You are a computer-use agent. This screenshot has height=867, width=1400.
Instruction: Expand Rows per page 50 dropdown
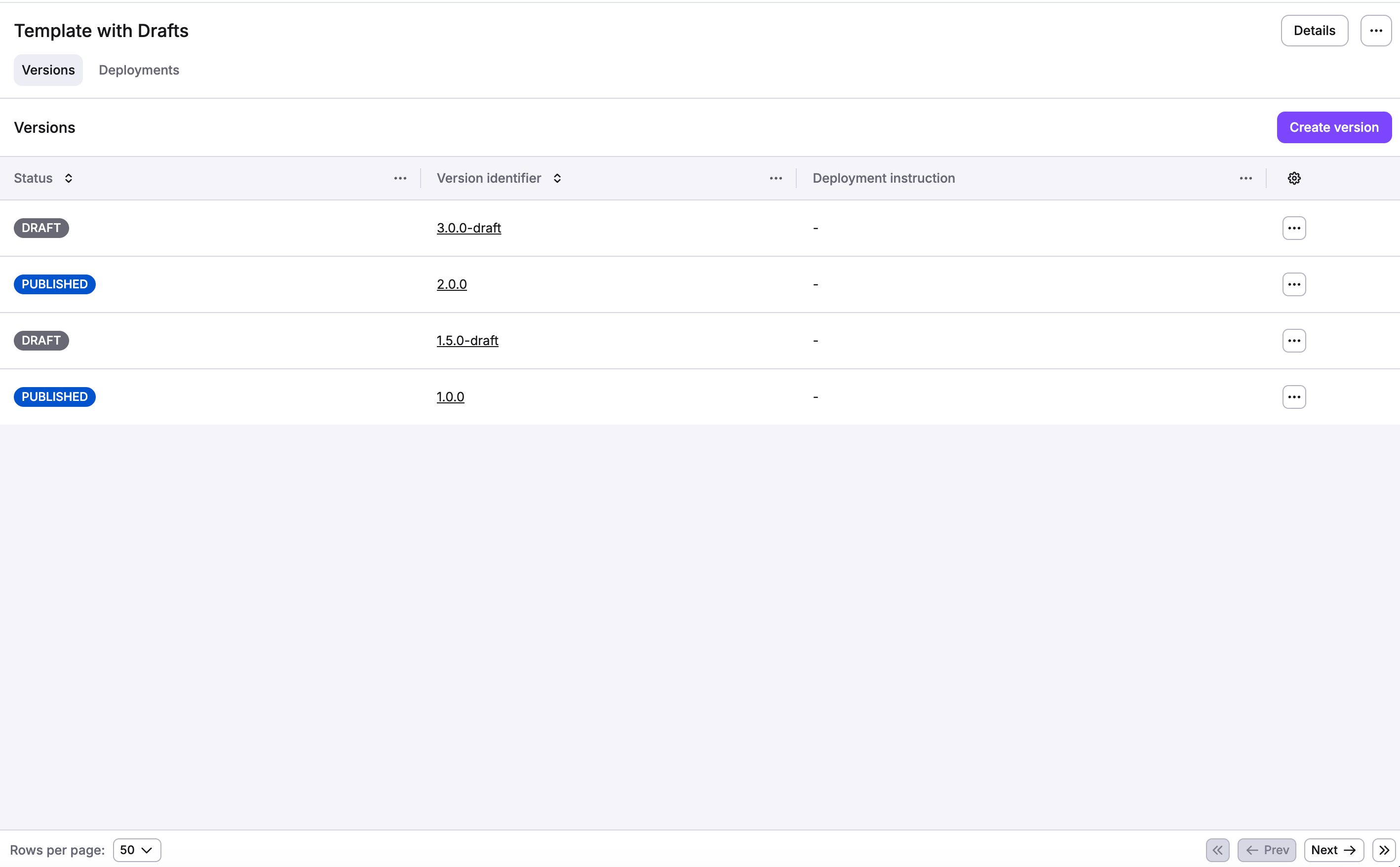click(x=136, y=850)
